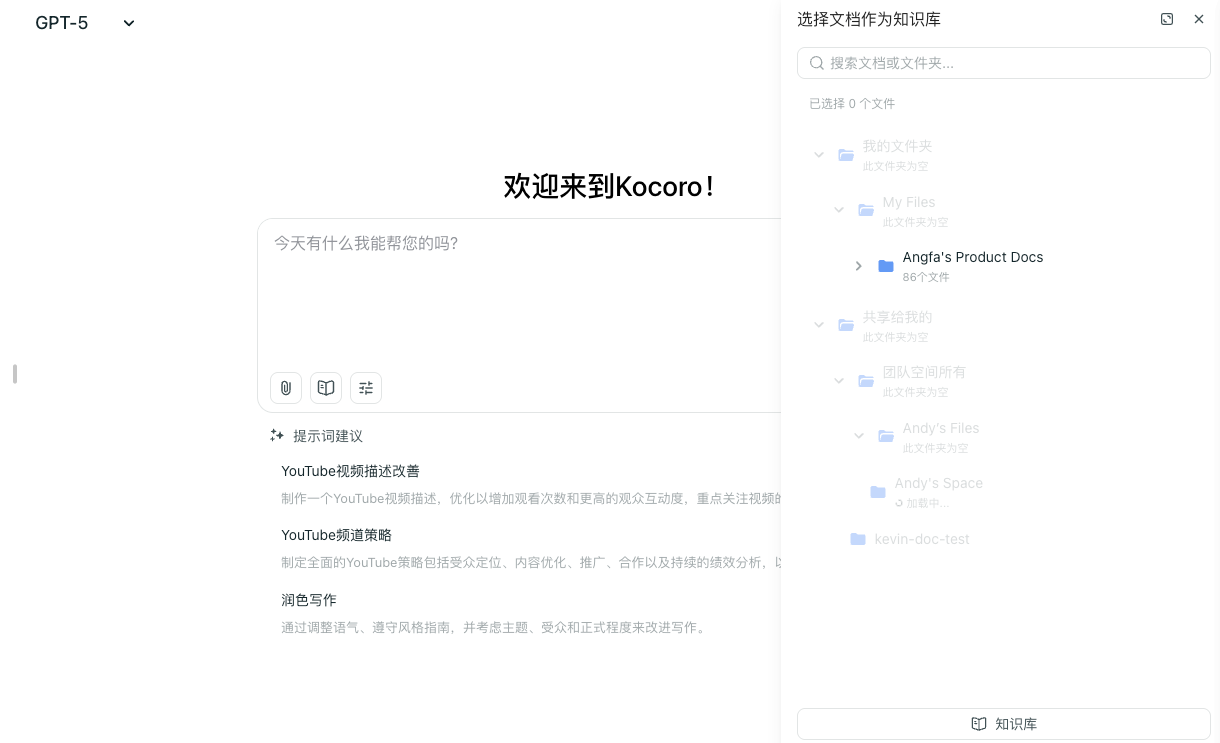Close the document selection panel
This screenshot has height=743, width=1220.
[x=1199, y=19]
